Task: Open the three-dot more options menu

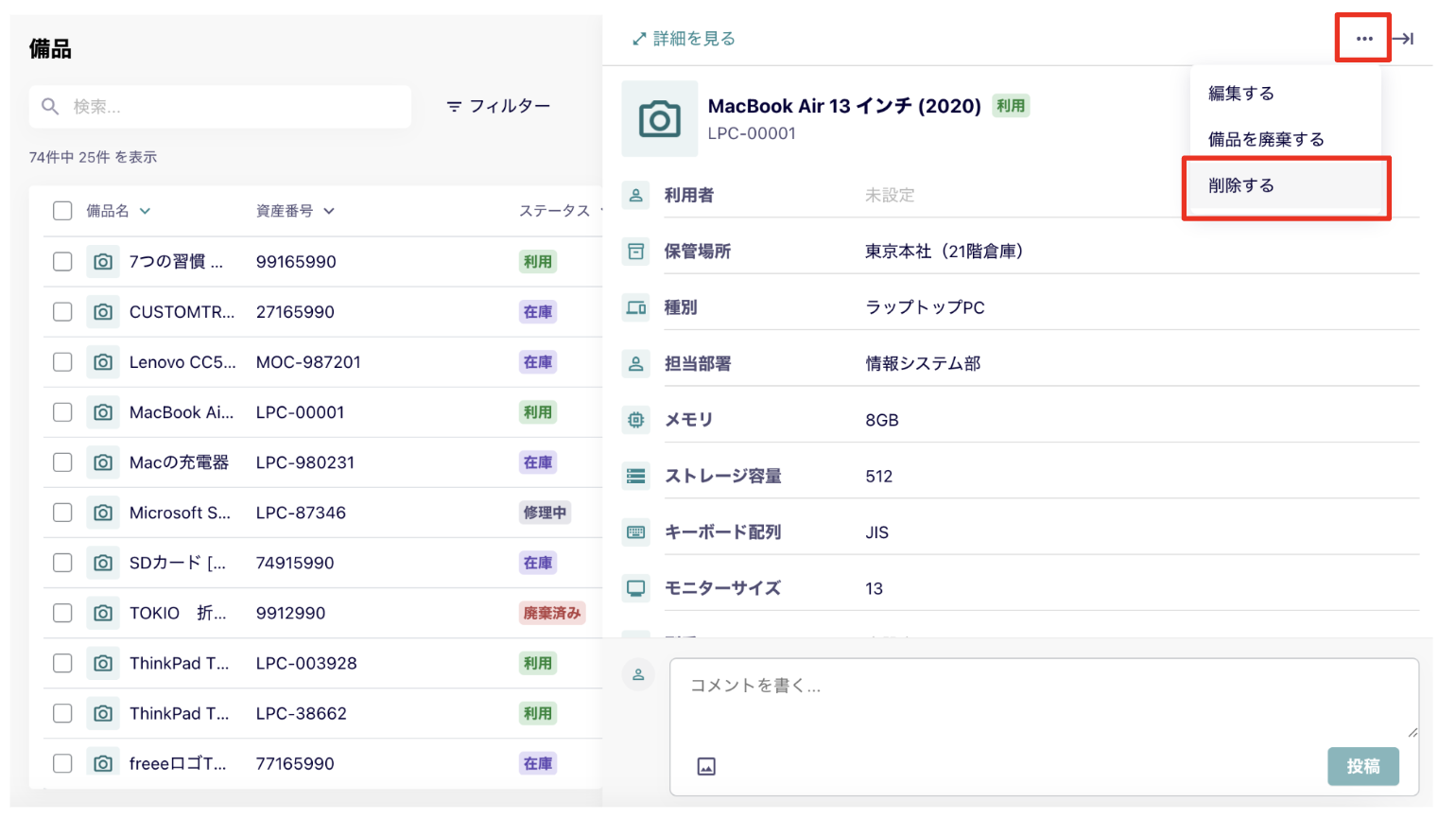Action: [x=1363, y=39]
